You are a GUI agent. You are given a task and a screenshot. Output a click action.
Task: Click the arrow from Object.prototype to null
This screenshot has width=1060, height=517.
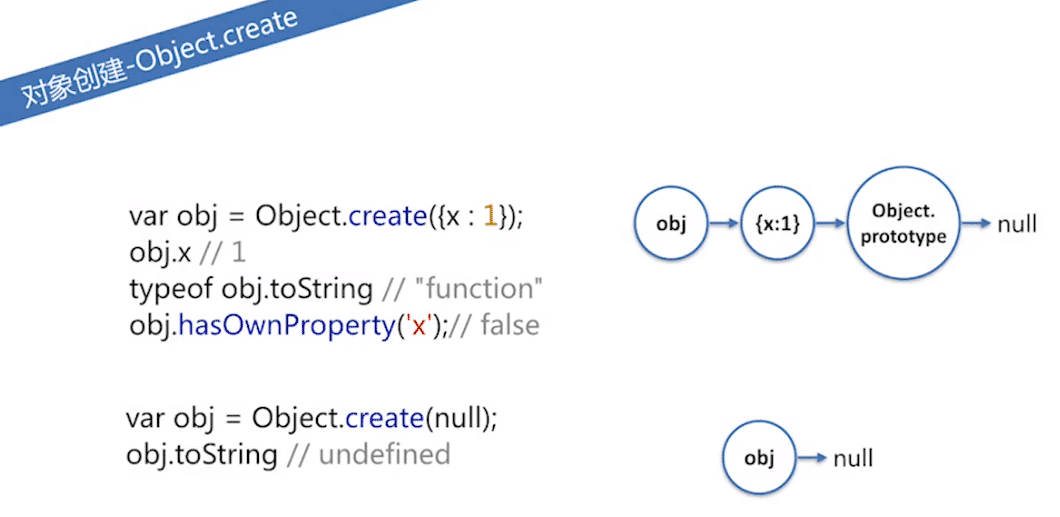(975, 224)
